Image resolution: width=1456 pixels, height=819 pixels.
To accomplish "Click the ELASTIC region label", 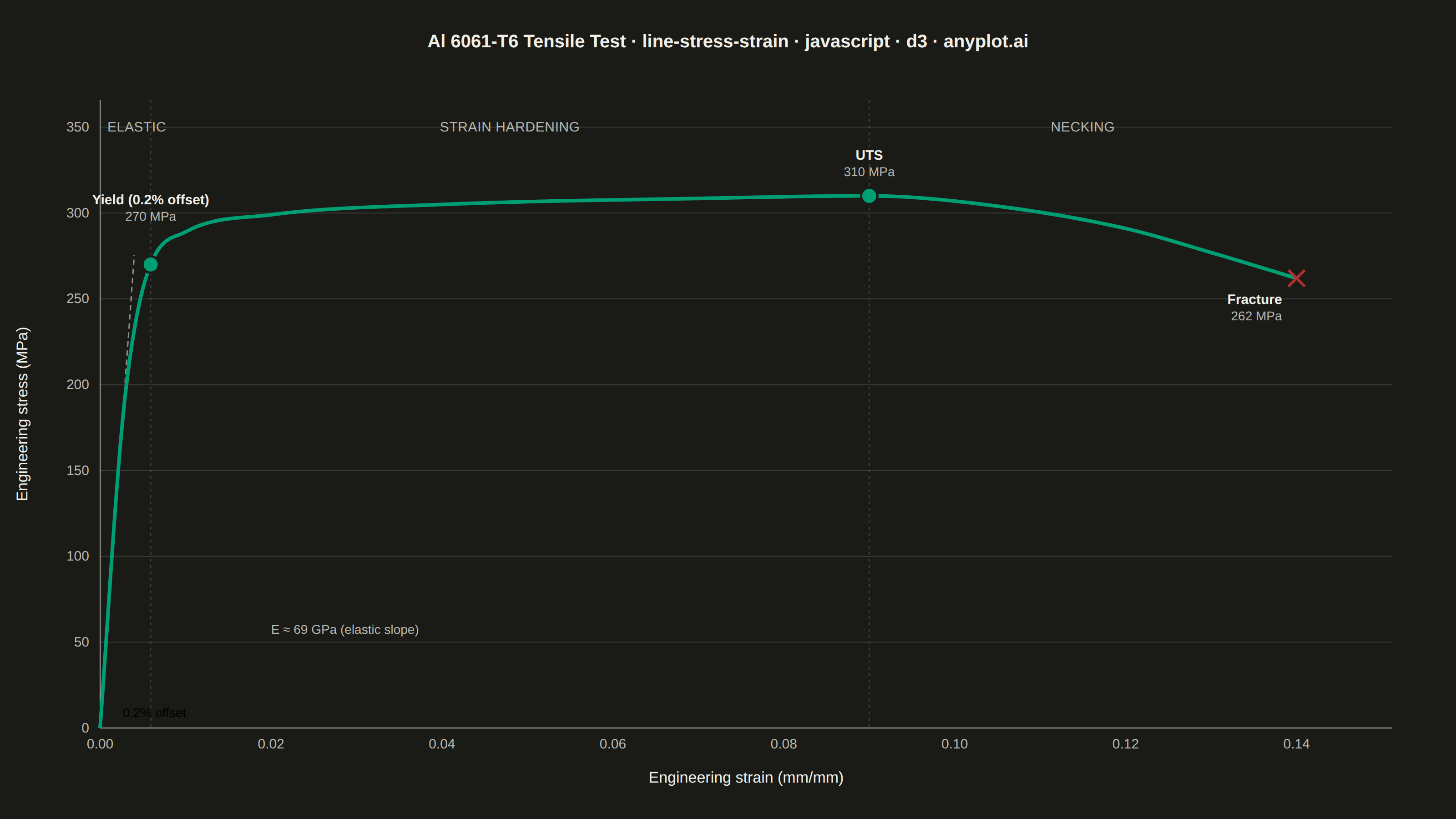I will click(x=136, y=127).
